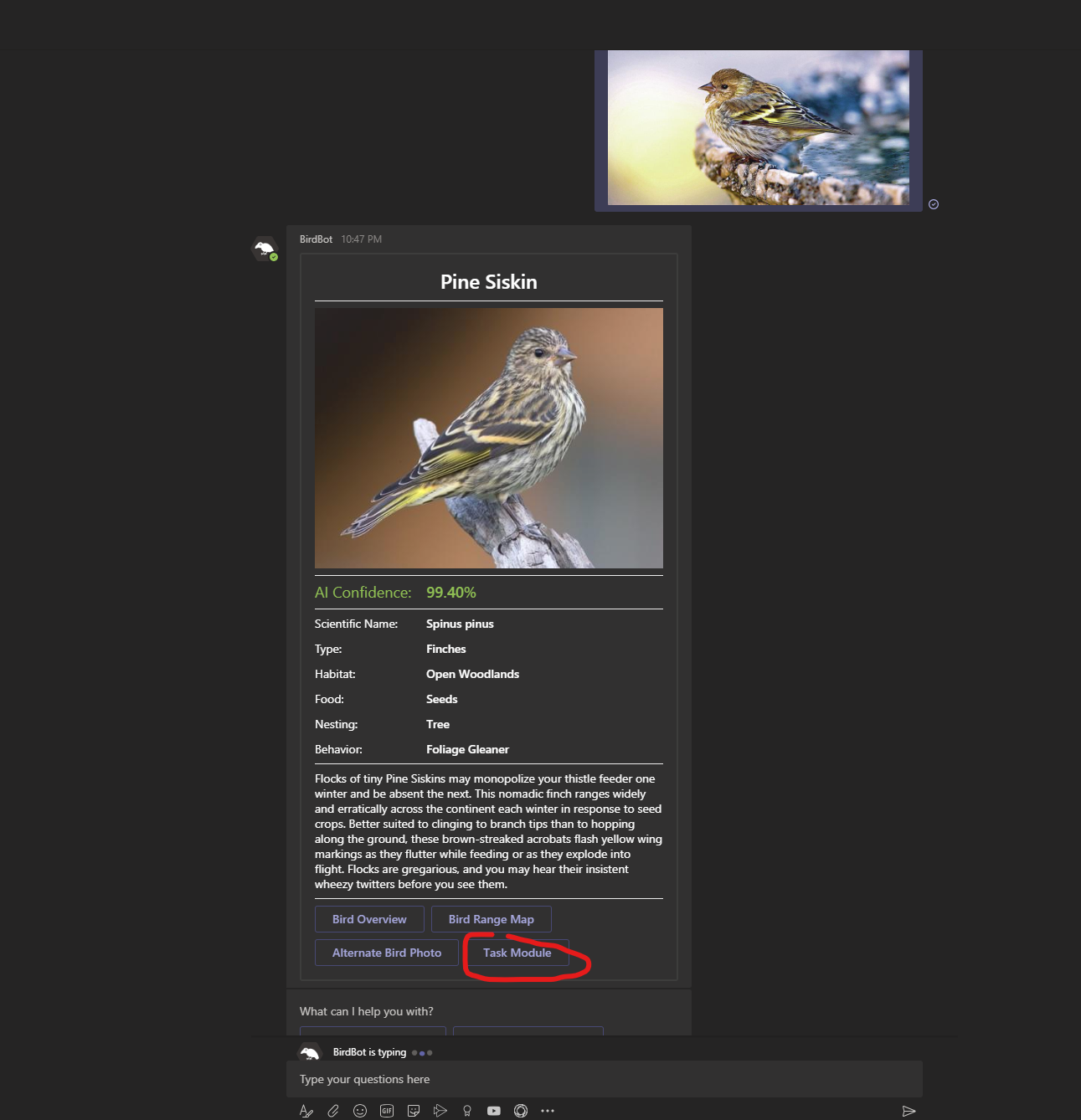1081x1120 pixels.
Task: Open the Sticker picker
Action: [x=414, y=1111]
